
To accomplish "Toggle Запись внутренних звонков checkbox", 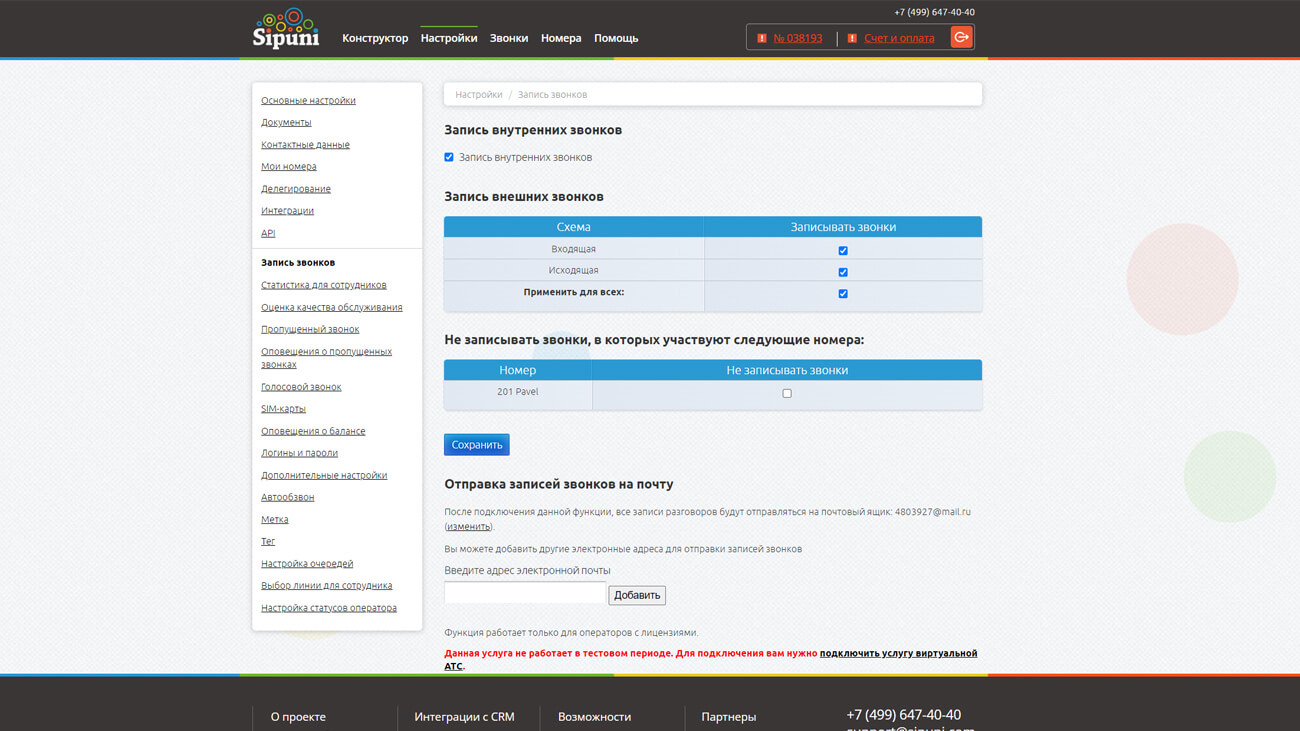I will coord(449,157).
